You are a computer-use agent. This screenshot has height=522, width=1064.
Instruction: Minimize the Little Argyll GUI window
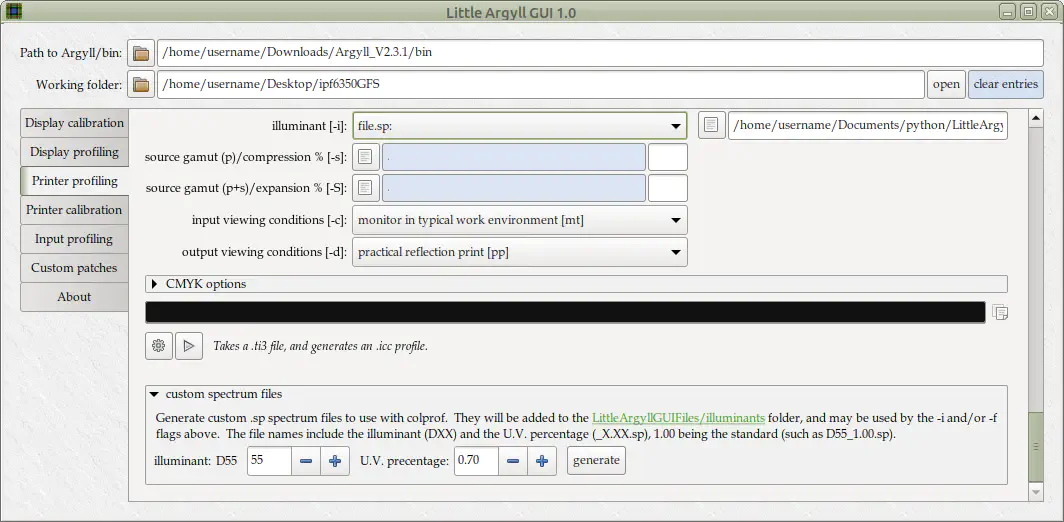click(x=1009, y=12)
